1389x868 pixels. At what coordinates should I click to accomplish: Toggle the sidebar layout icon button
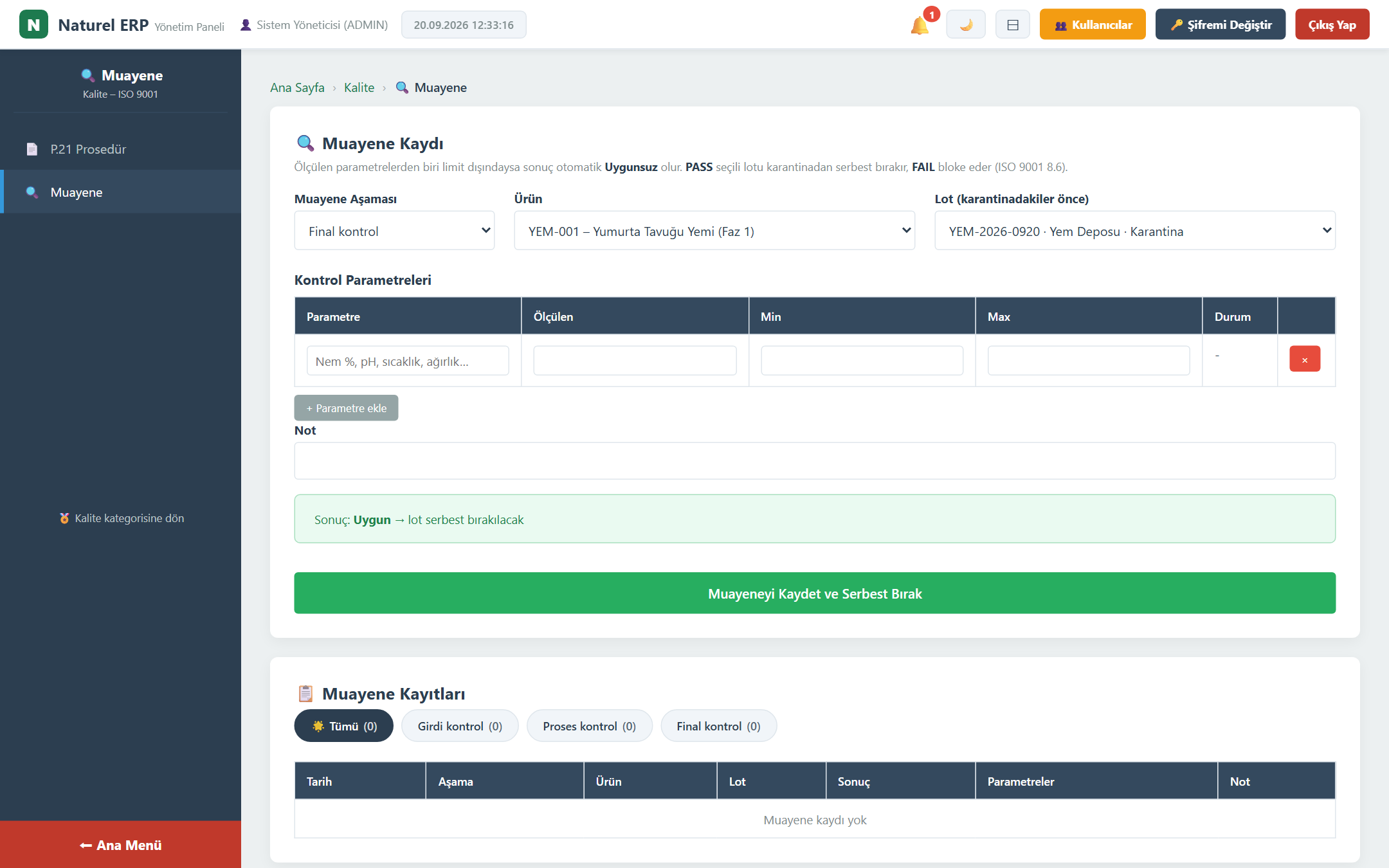point(1012,25)
